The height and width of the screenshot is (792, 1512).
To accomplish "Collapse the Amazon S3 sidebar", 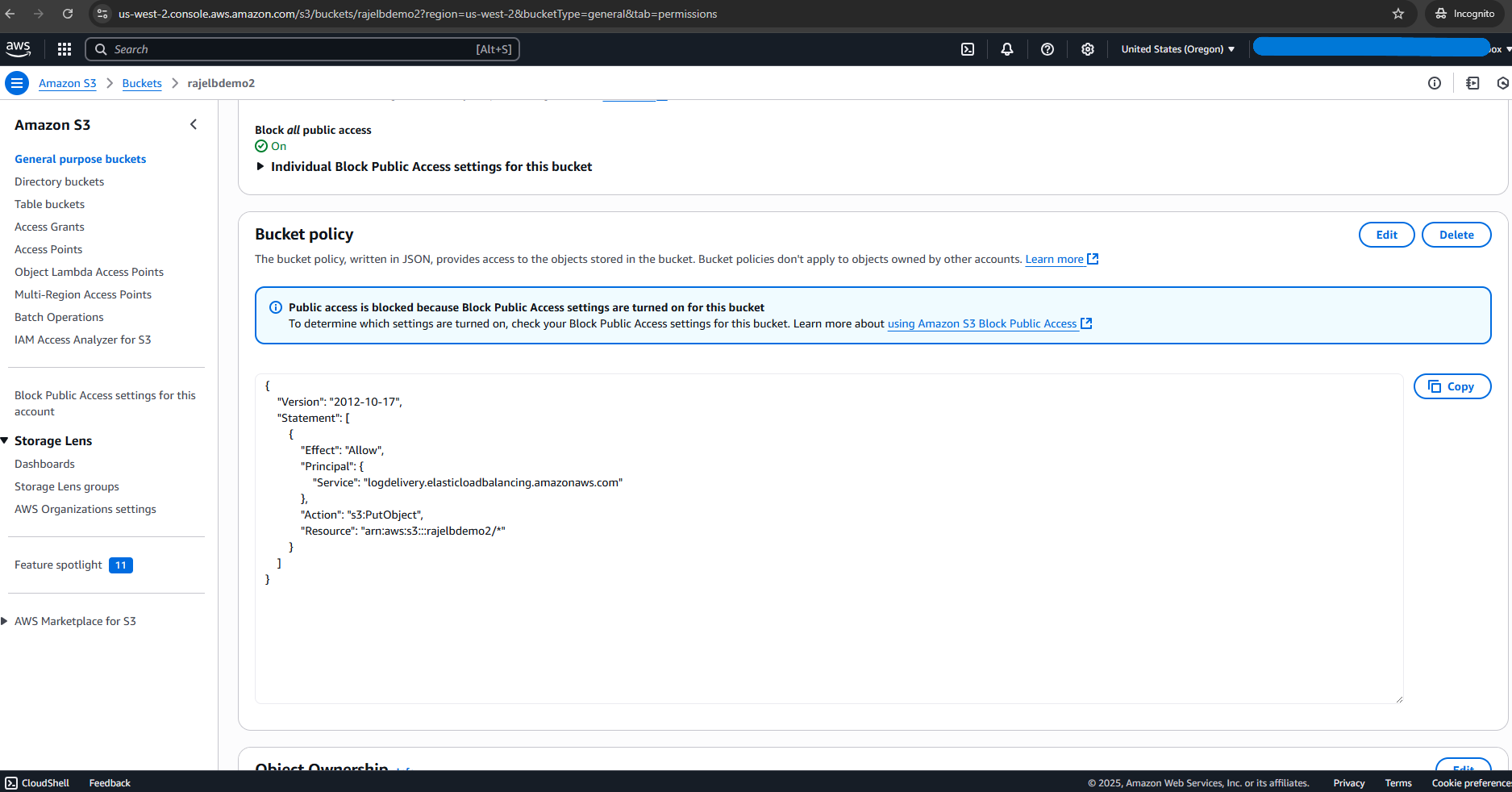I will click(x=194, y=124).
